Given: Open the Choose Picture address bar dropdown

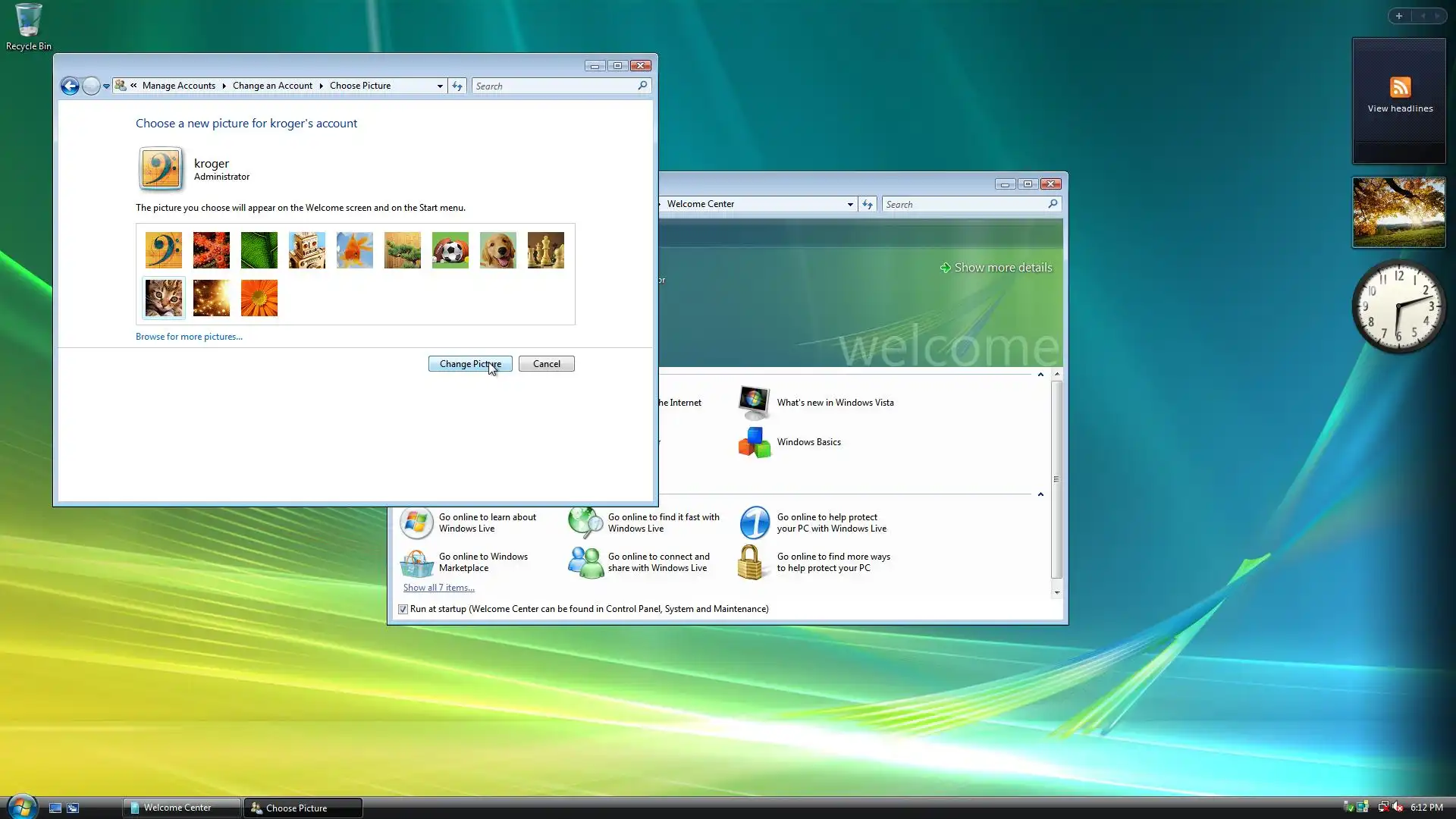Looking at the screenshot, I should pos(440,86).
